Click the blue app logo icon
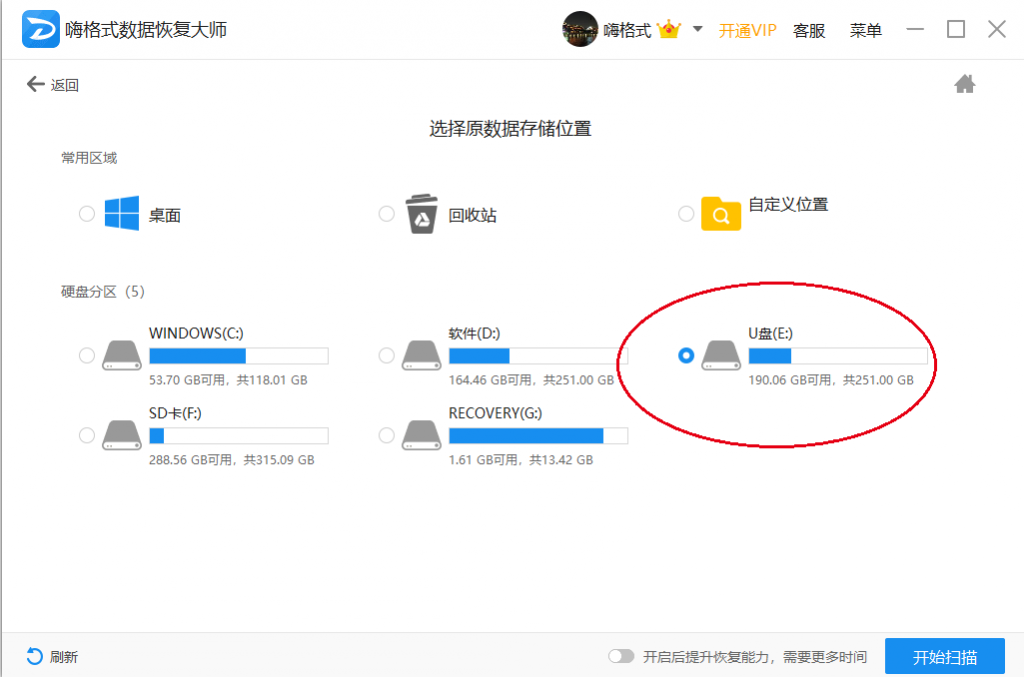Image resolution: width=1024 pixels, height=677 pixels. 40,29
